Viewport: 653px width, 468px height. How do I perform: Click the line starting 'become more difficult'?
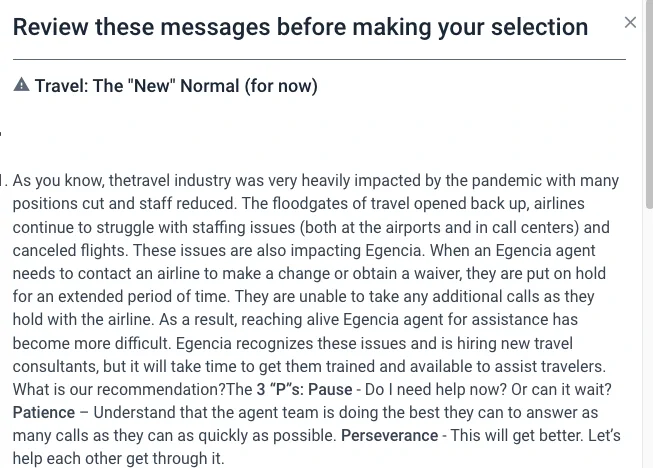tap(293, 344)
